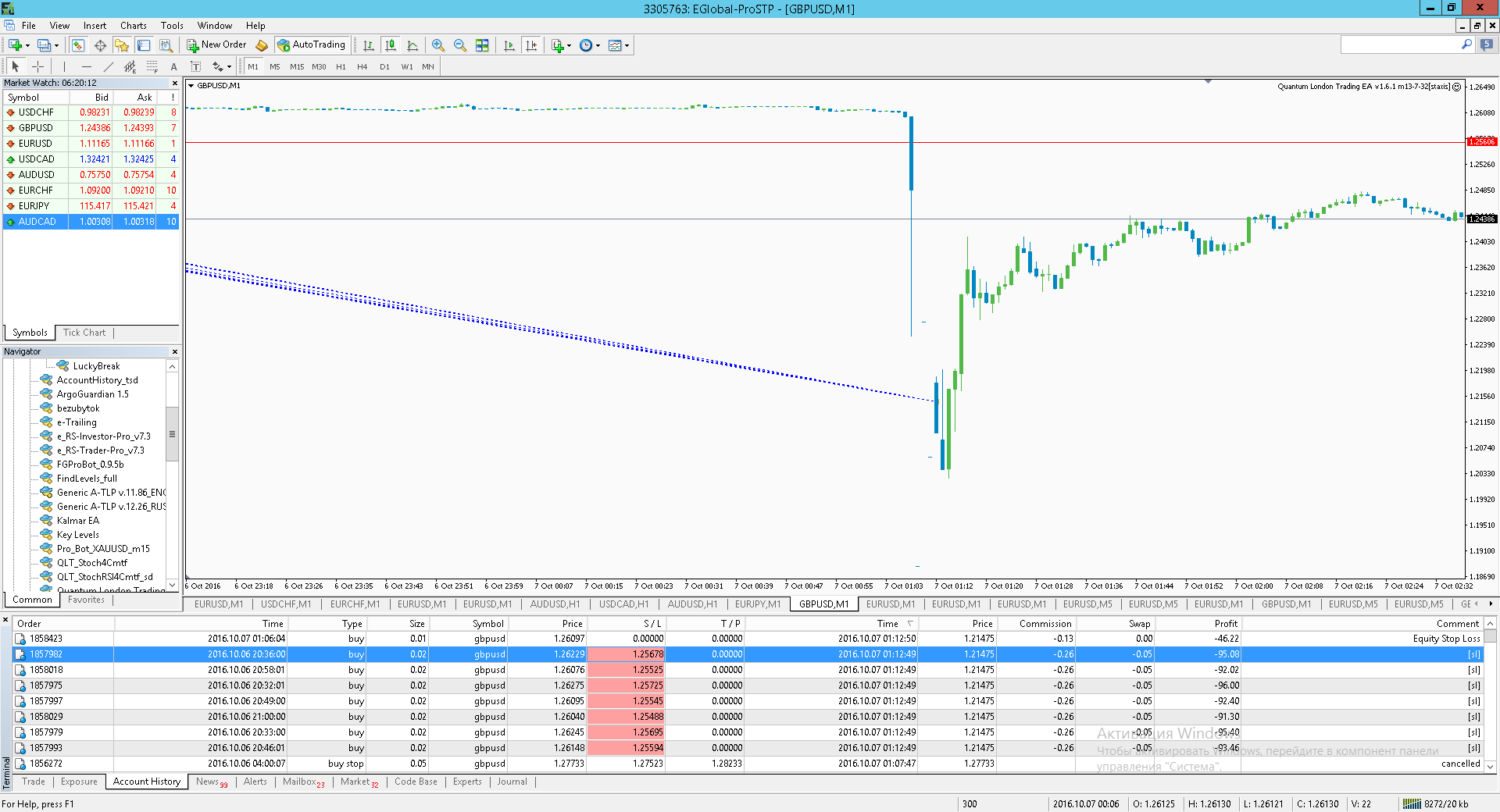Open the Indicators list dropdown

[x=561, y=45]
